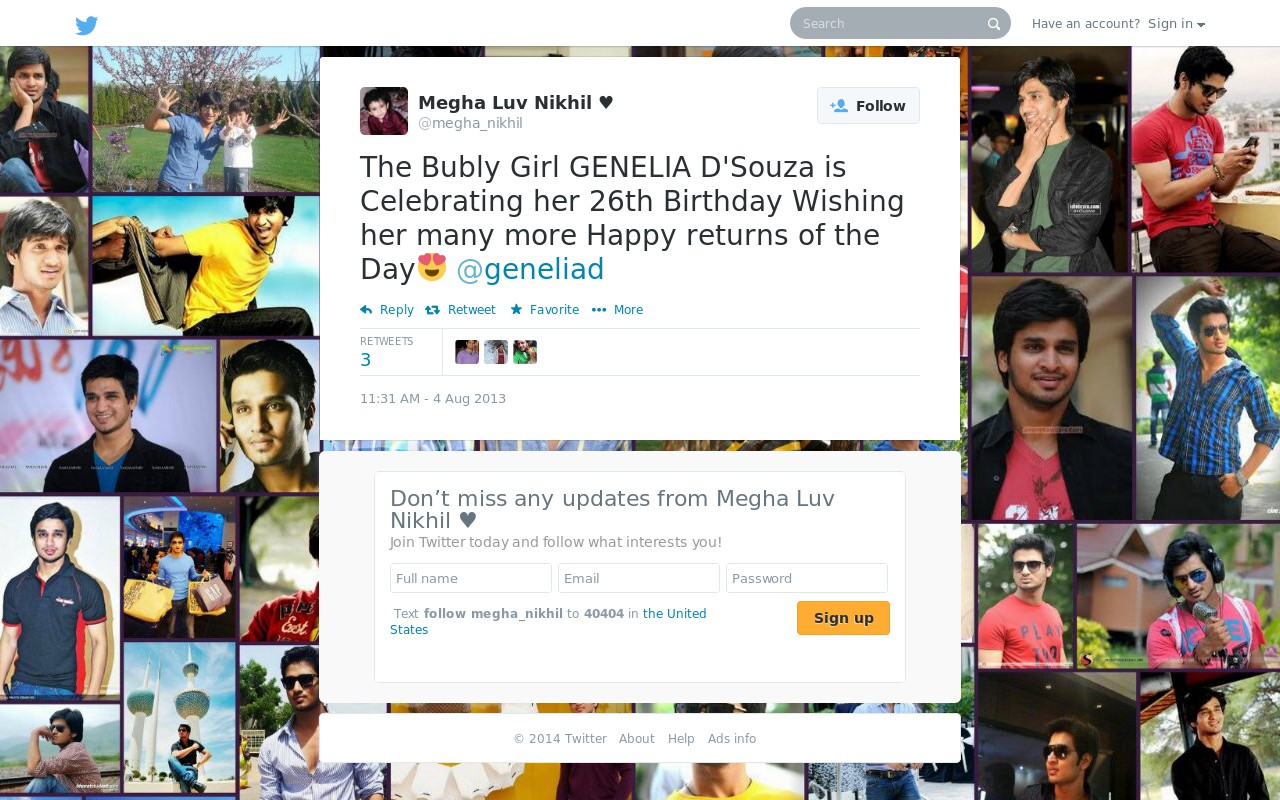View the third retweeter's avatar
This screenshot has height=800, width=1280.
[x=525, y=352]
